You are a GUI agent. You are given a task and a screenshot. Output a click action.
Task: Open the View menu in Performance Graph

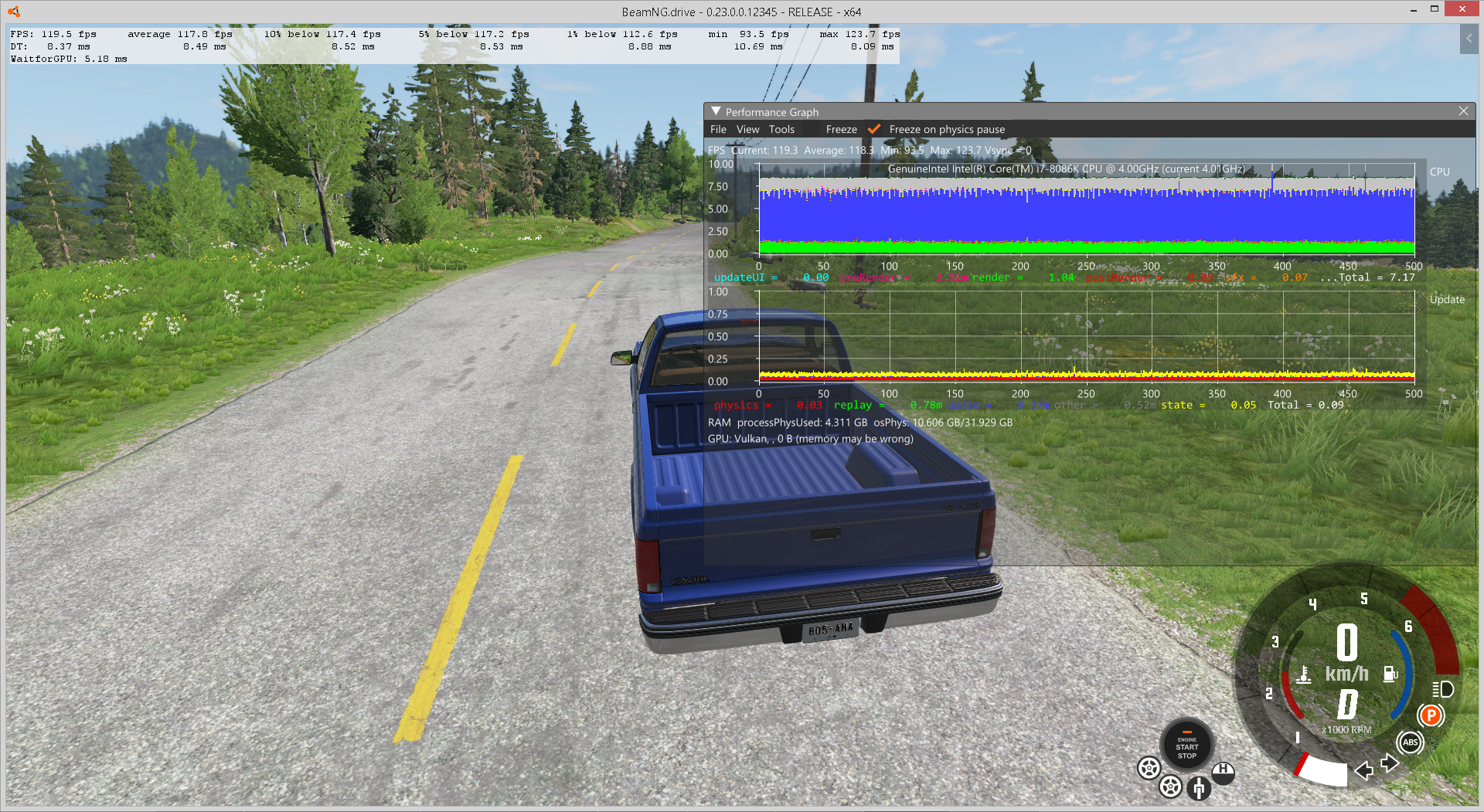[747, 130]
